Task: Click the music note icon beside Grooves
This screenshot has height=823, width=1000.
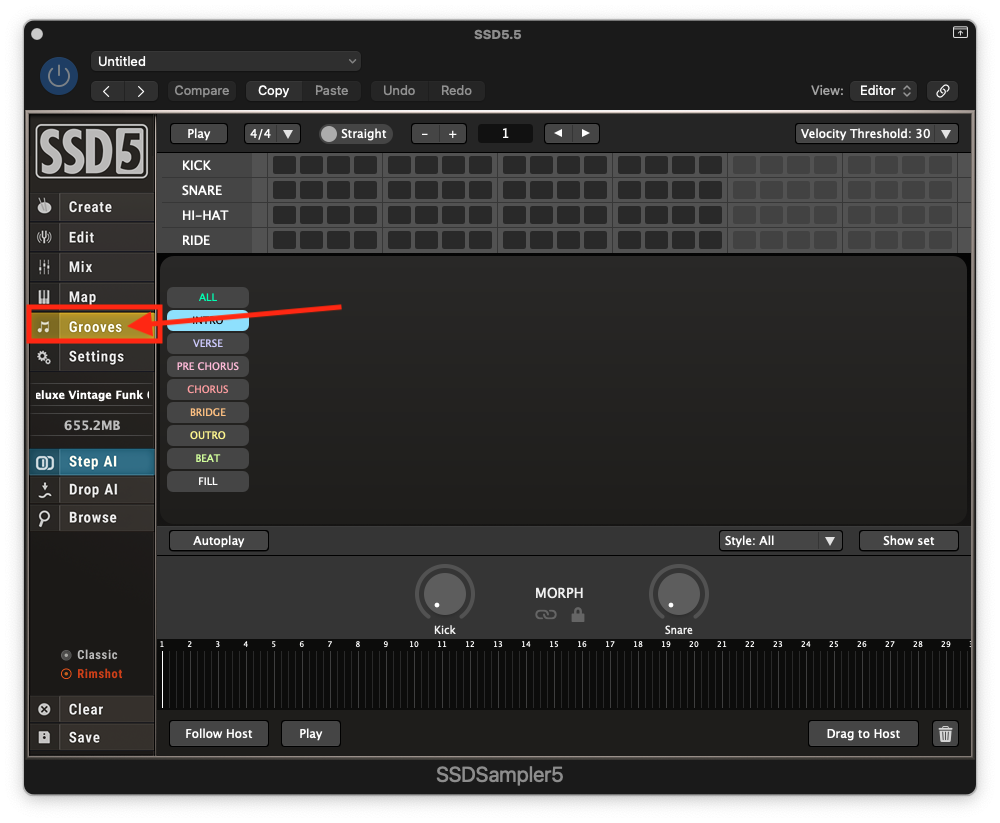Action: pos(44,327)
